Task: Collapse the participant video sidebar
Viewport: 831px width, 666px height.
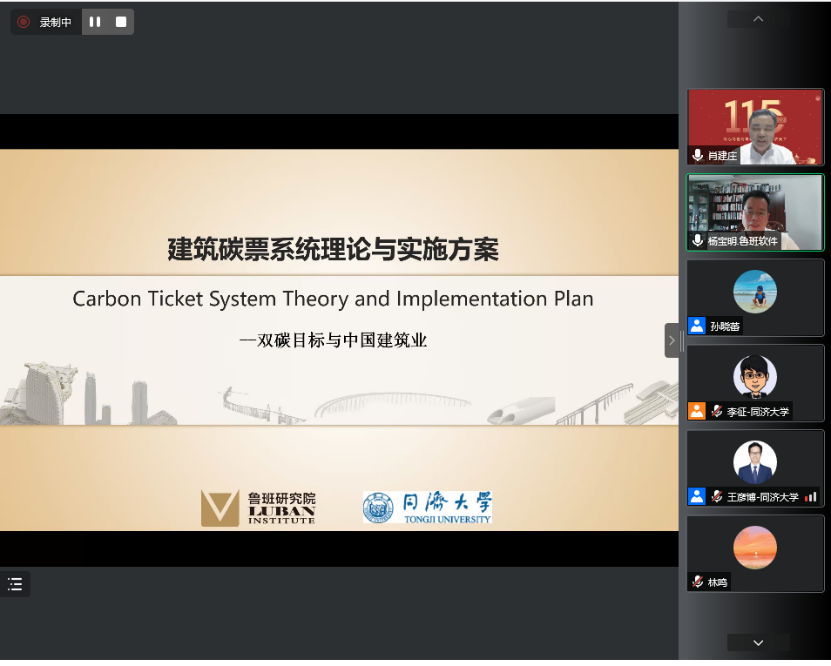Action: (x=673, y=340)
